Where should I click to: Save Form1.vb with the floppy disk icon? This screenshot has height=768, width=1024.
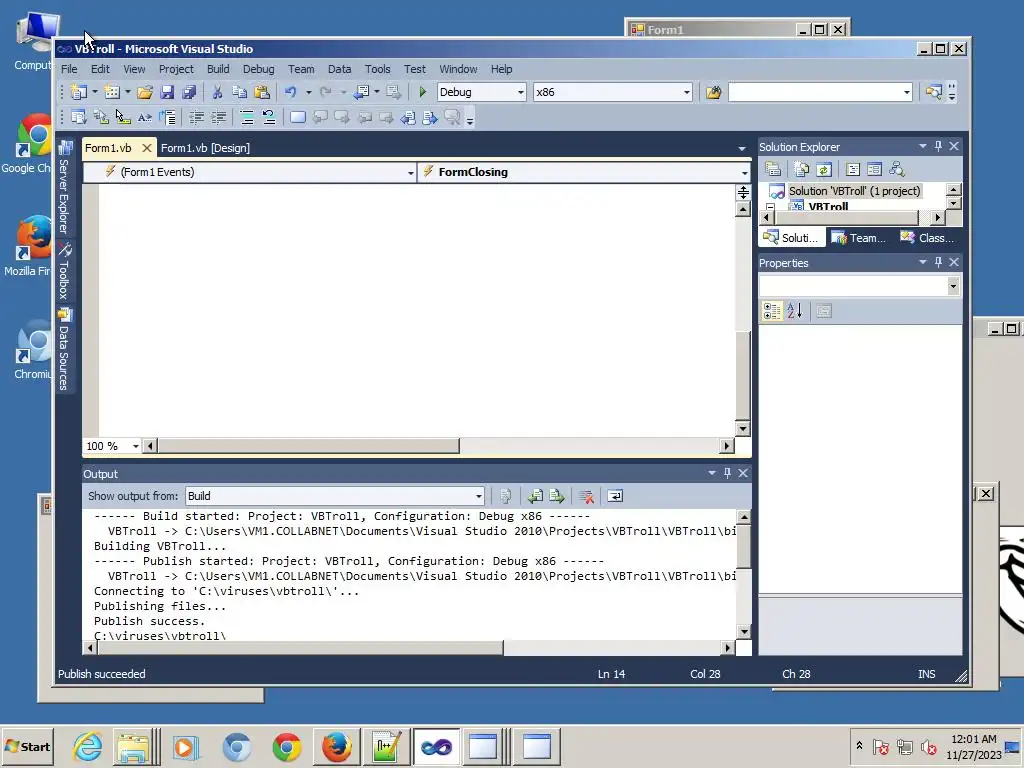point(167,92)
